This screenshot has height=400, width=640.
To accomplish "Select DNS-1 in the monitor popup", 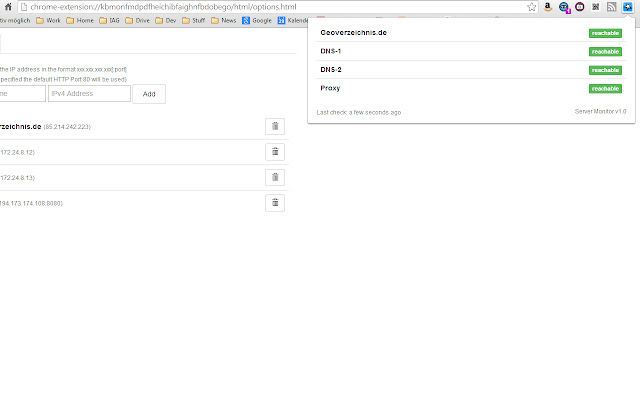I will pos(331,51).
